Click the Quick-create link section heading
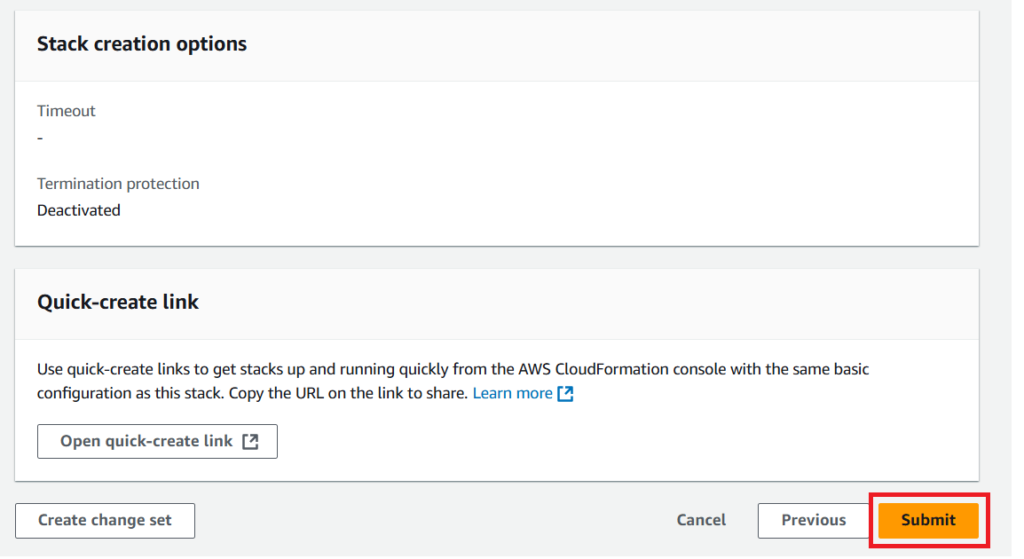This screenshot has width=1024, height=559. pos(118,302)
